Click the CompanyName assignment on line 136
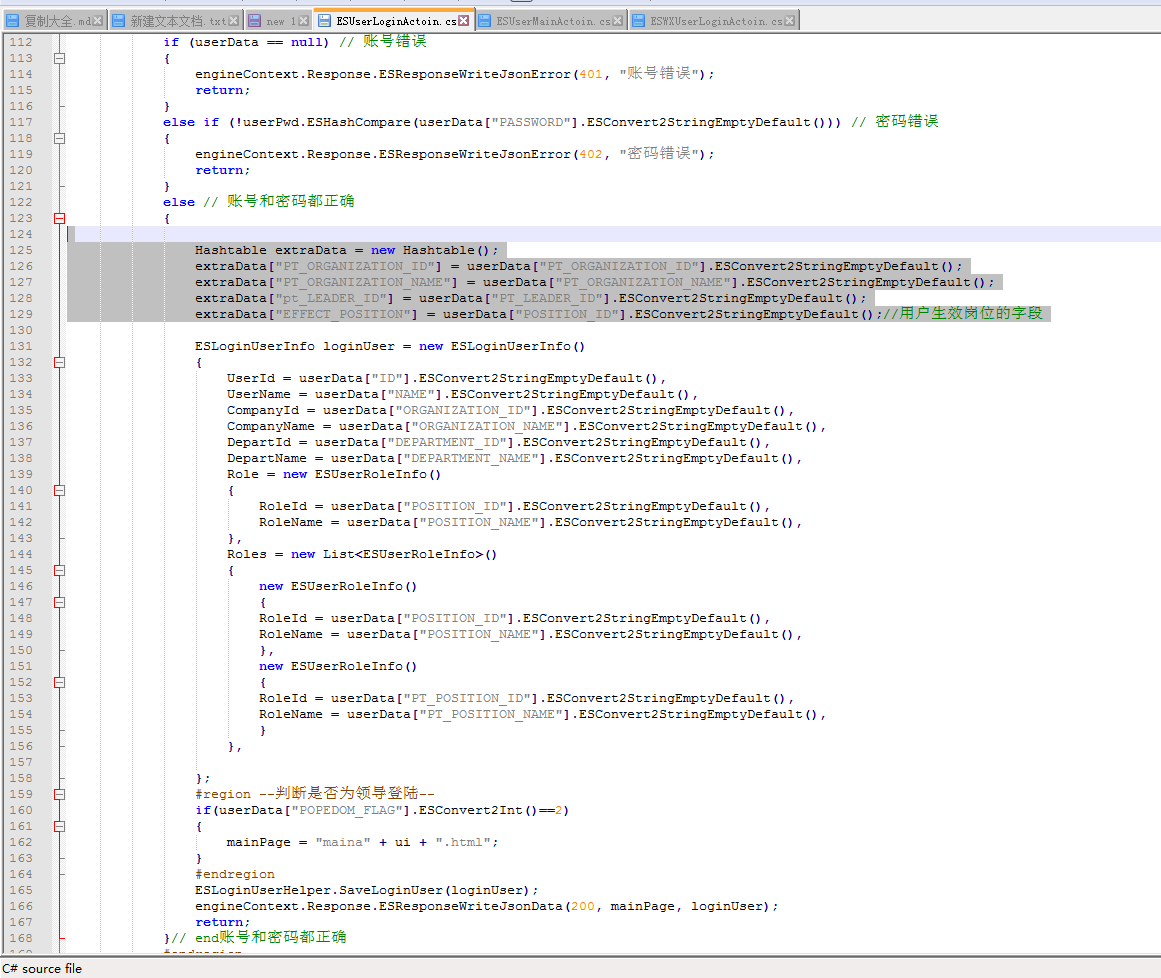1161x978 pixels. tap(526, 426)
